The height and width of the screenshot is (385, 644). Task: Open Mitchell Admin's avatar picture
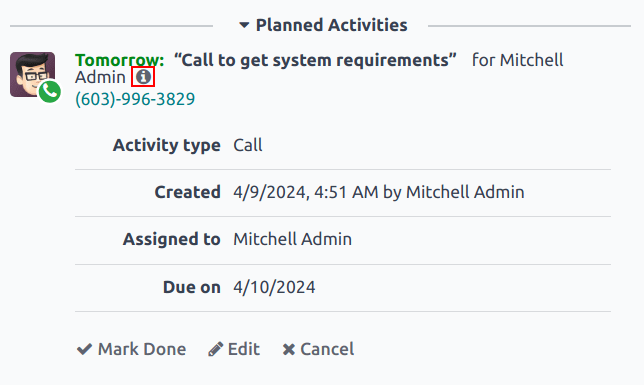[x=32, y=74]
